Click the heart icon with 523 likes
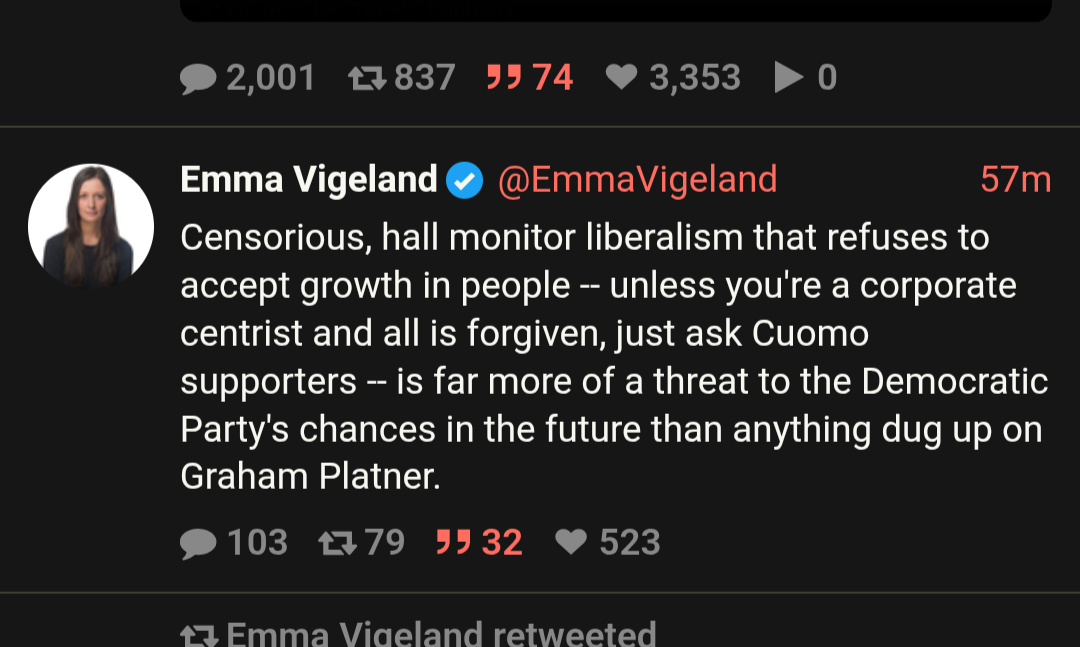 [571, 542]
